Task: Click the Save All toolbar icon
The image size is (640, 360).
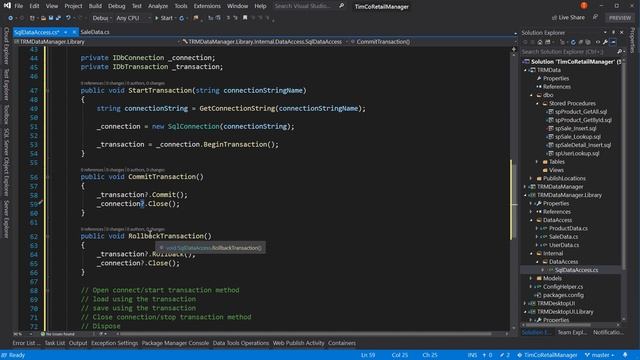Action: point(58,18)
